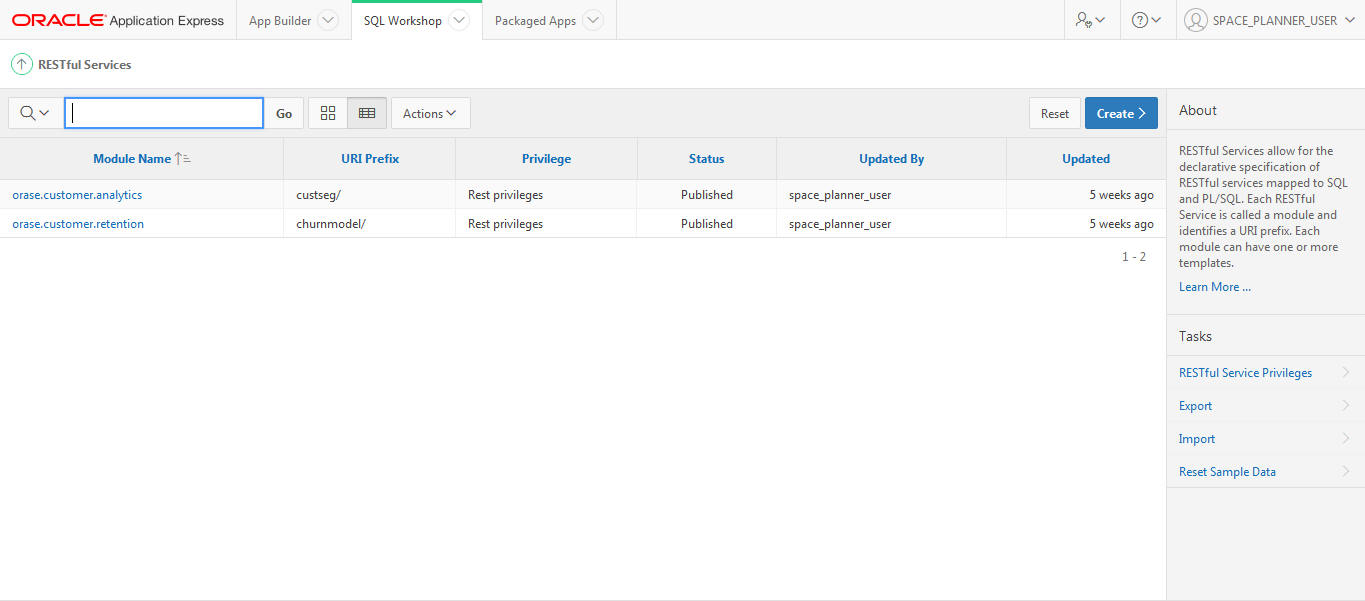Click the Go button
Viewport: 1365px width, 601px height.
[x=284, y=113]
